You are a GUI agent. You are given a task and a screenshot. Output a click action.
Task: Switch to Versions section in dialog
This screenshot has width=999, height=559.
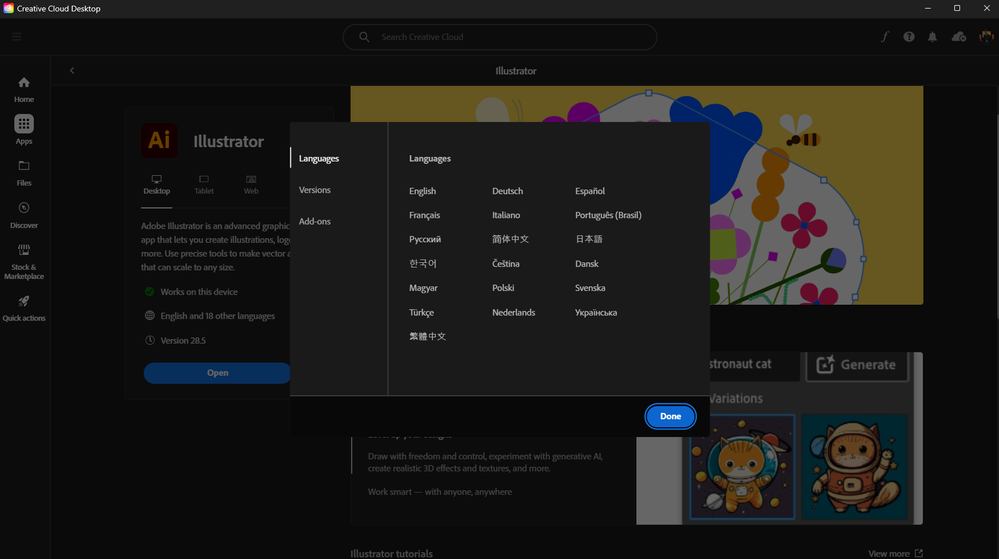click(315, 190)
